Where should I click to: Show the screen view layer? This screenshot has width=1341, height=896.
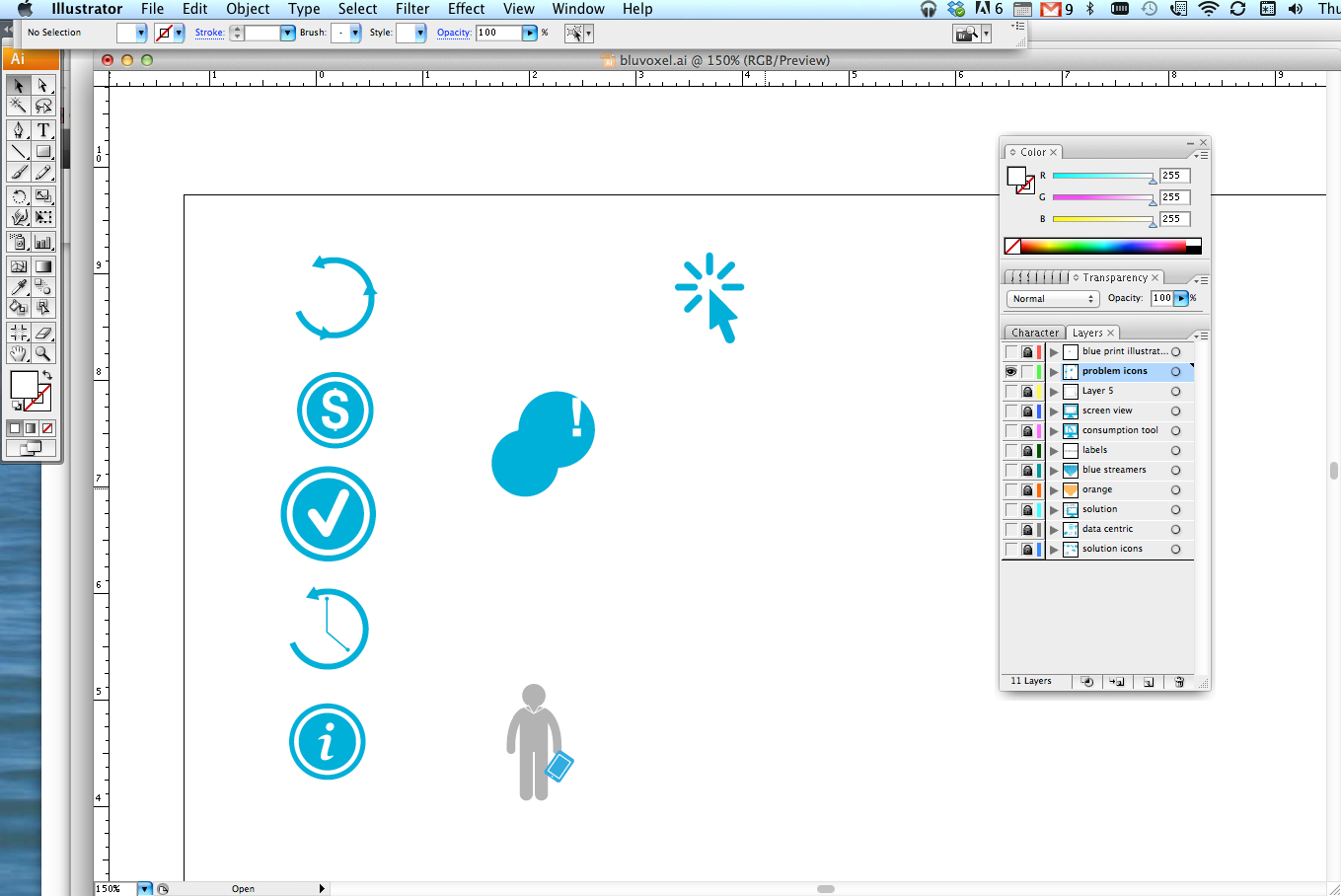pos(1010,411)
